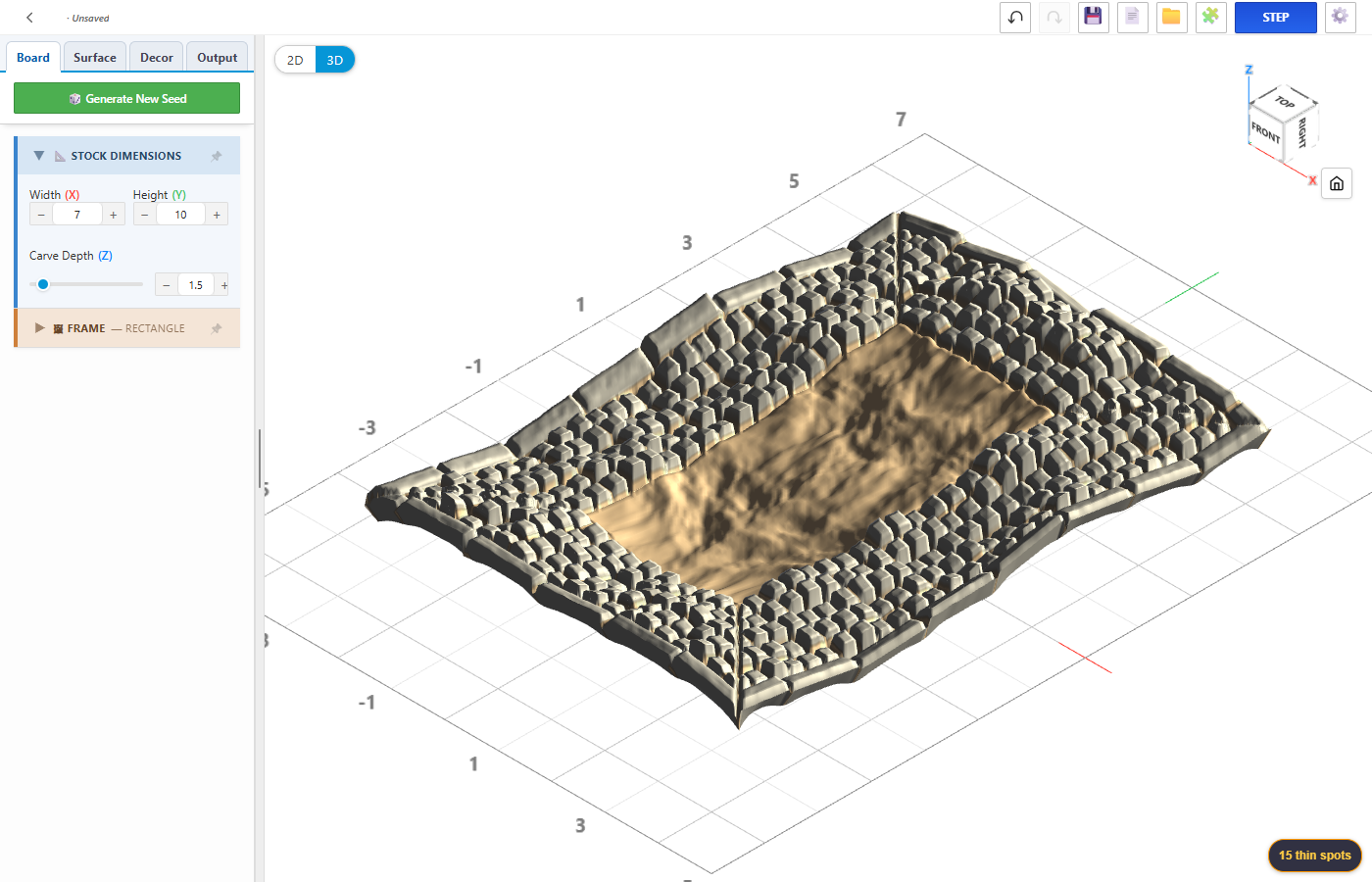Open the Output tab

pyautogui.click(x=218, y=57)
